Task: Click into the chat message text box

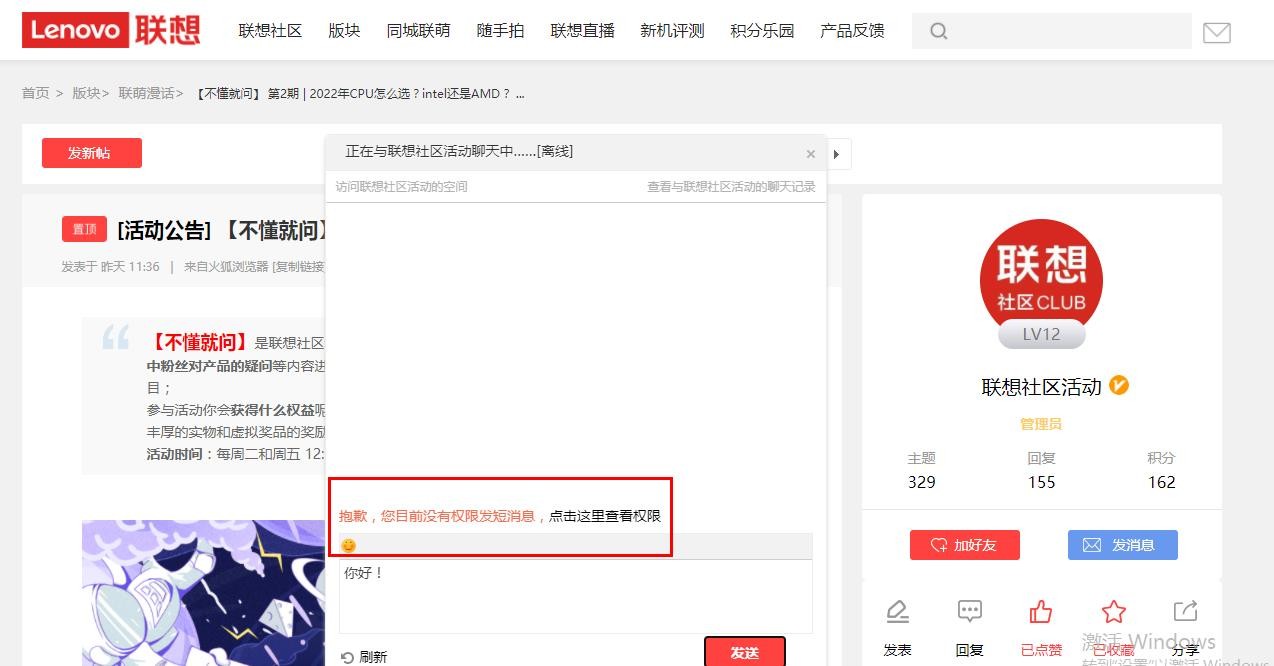Action: (575, 595)
